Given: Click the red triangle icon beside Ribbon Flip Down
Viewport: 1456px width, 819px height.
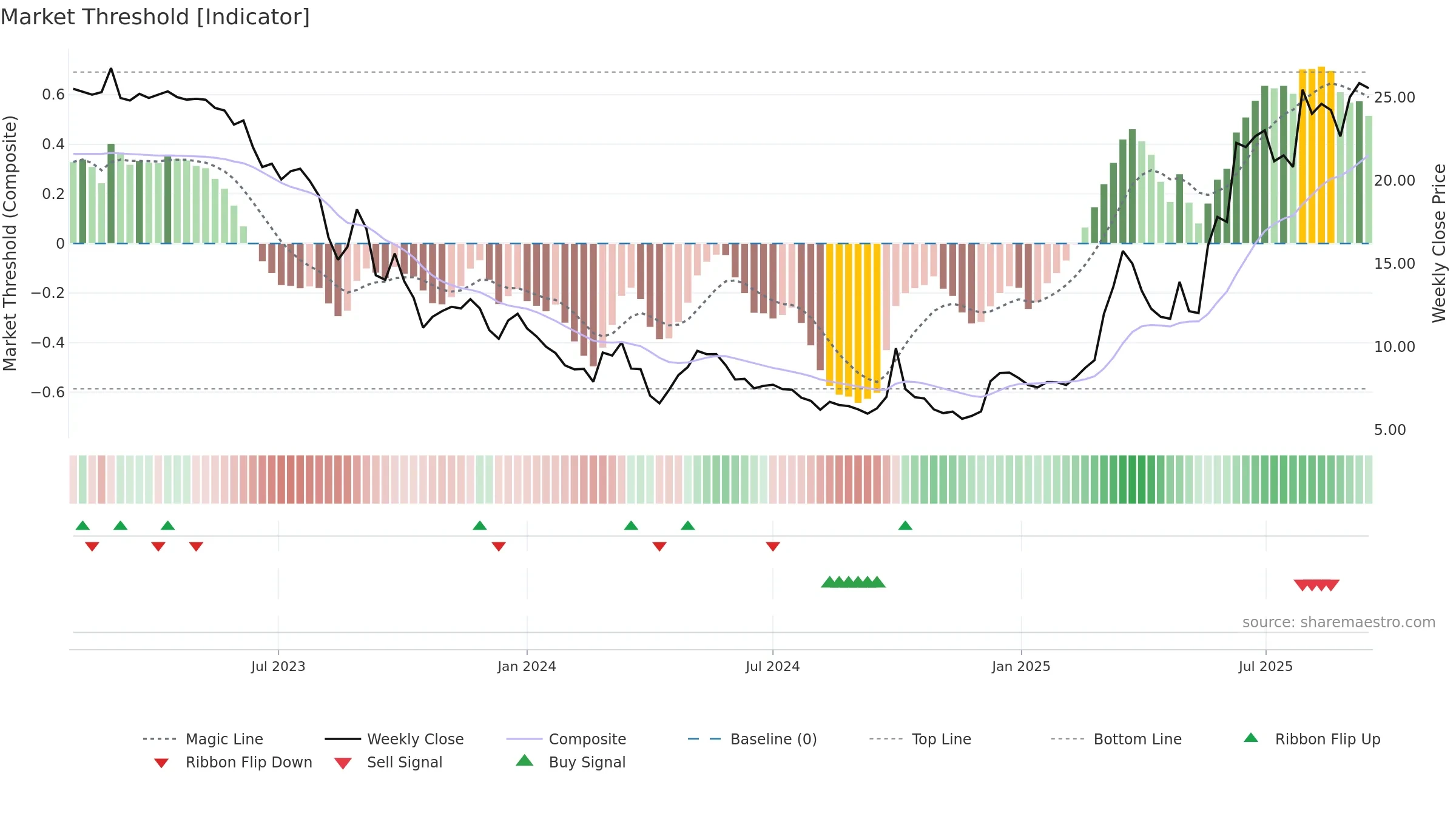Looking at the screenshot, I should coord(161,763).
